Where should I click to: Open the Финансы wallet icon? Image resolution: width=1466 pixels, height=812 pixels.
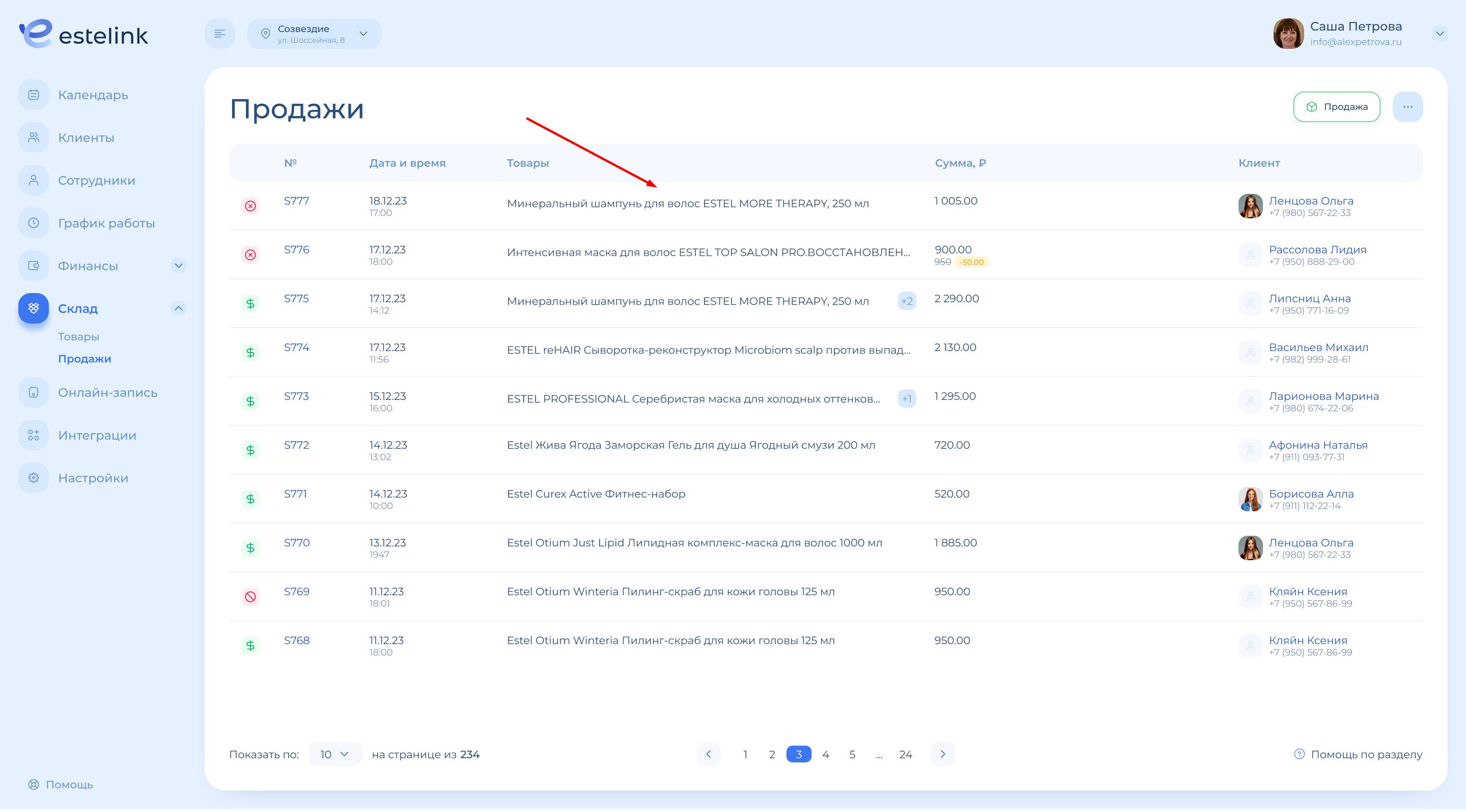point(34,266)
